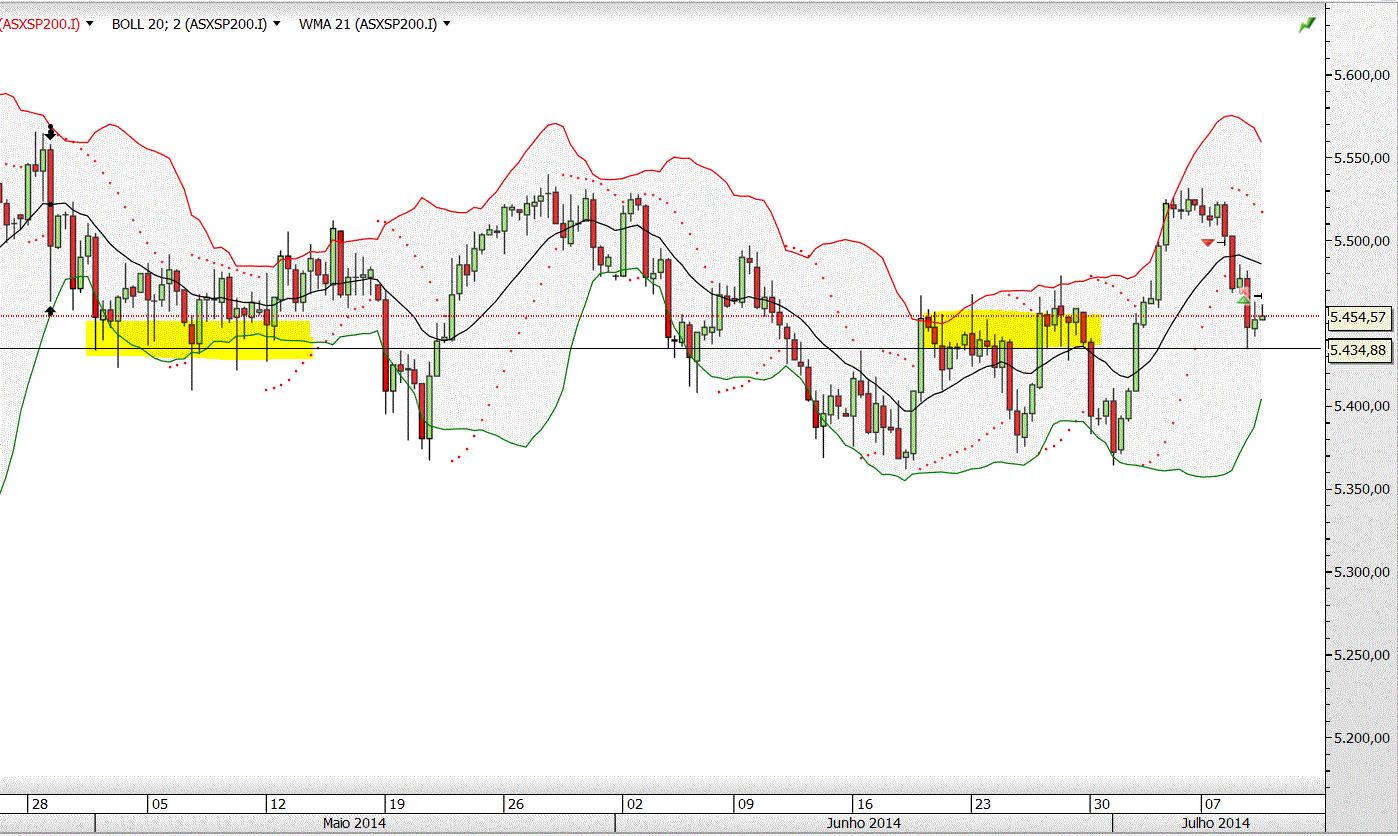Screen dimensions: 1398x836
Task: Click the date label 02 on time axis
Action: [633, 804]
